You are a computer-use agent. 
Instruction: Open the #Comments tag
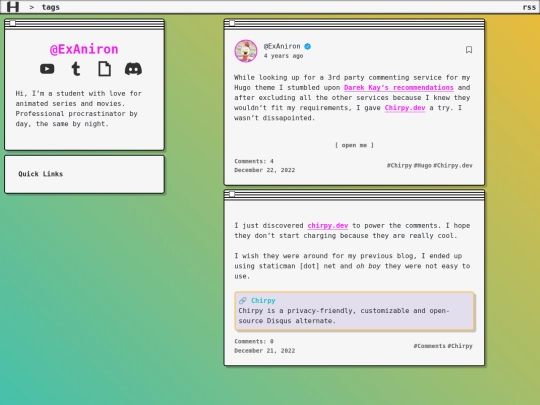coord(429,346)
